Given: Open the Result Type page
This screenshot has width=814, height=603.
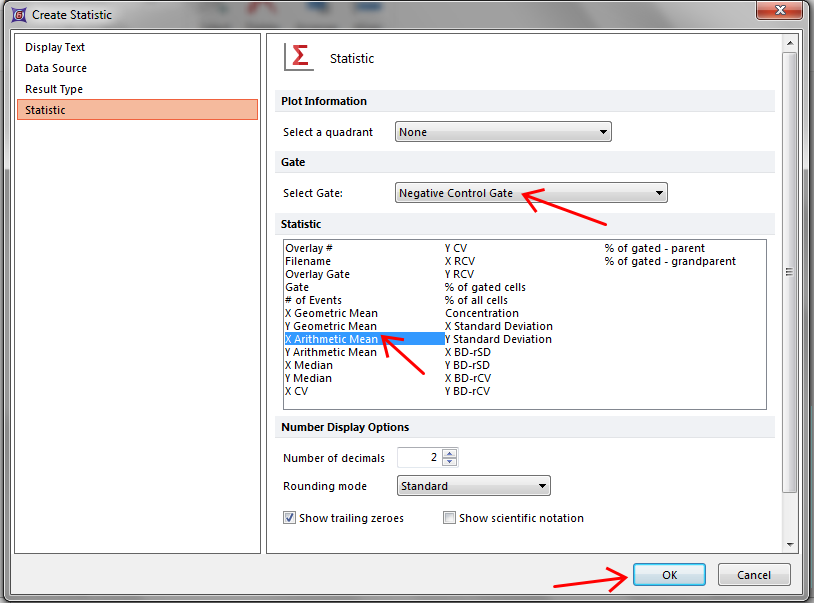Looking at the screenshot, I should tap(54, 89).
